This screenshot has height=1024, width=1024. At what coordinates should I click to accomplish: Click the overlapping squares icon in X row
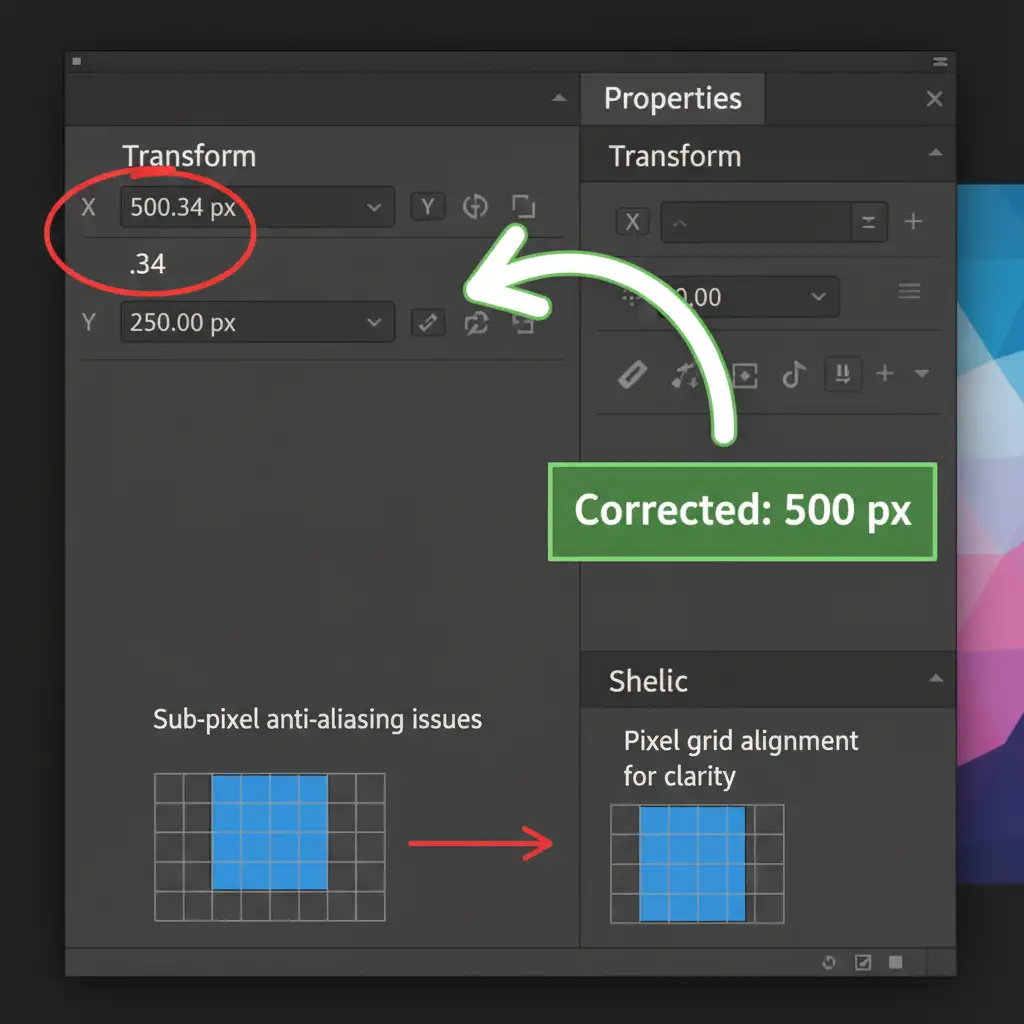pyautogui.click(x=523, y=207)
